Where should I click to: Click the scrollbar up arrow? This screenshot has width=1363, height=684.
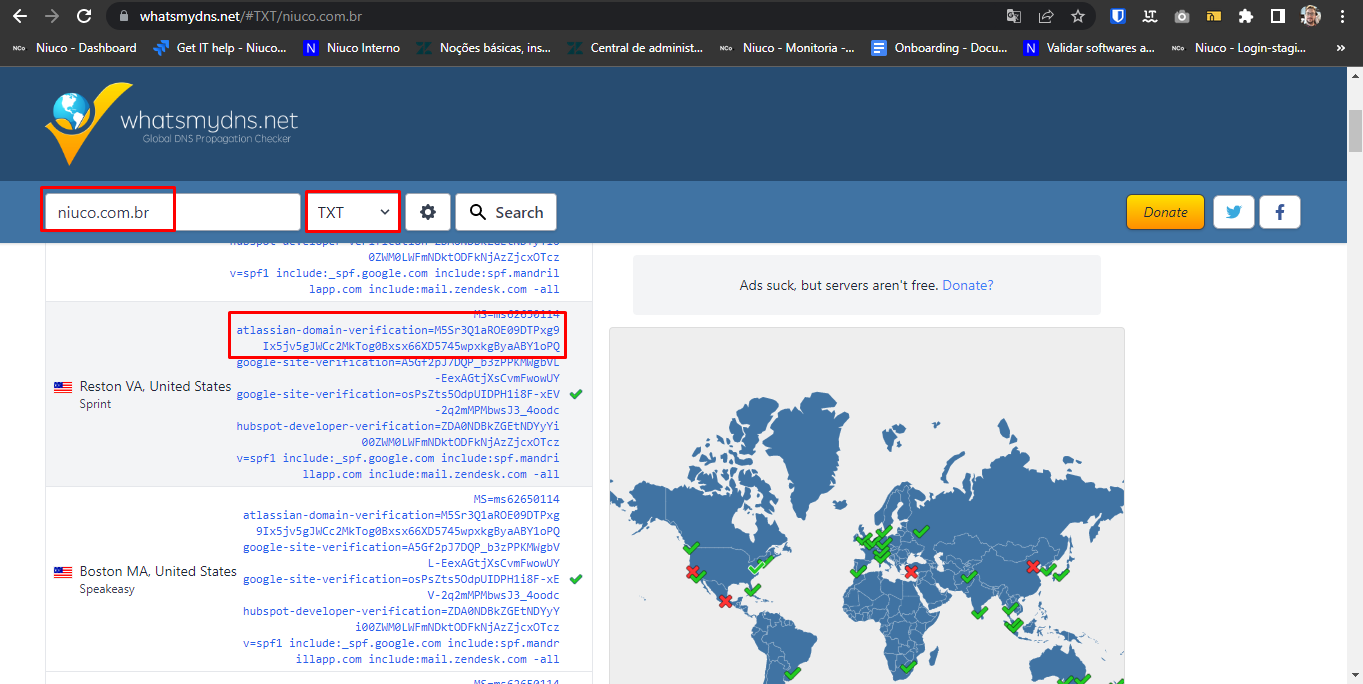tap(1355, 75)
